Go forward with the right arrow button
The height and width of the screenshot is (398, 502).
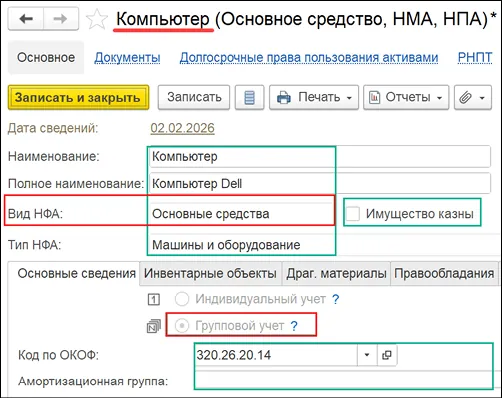click(61, 19)
